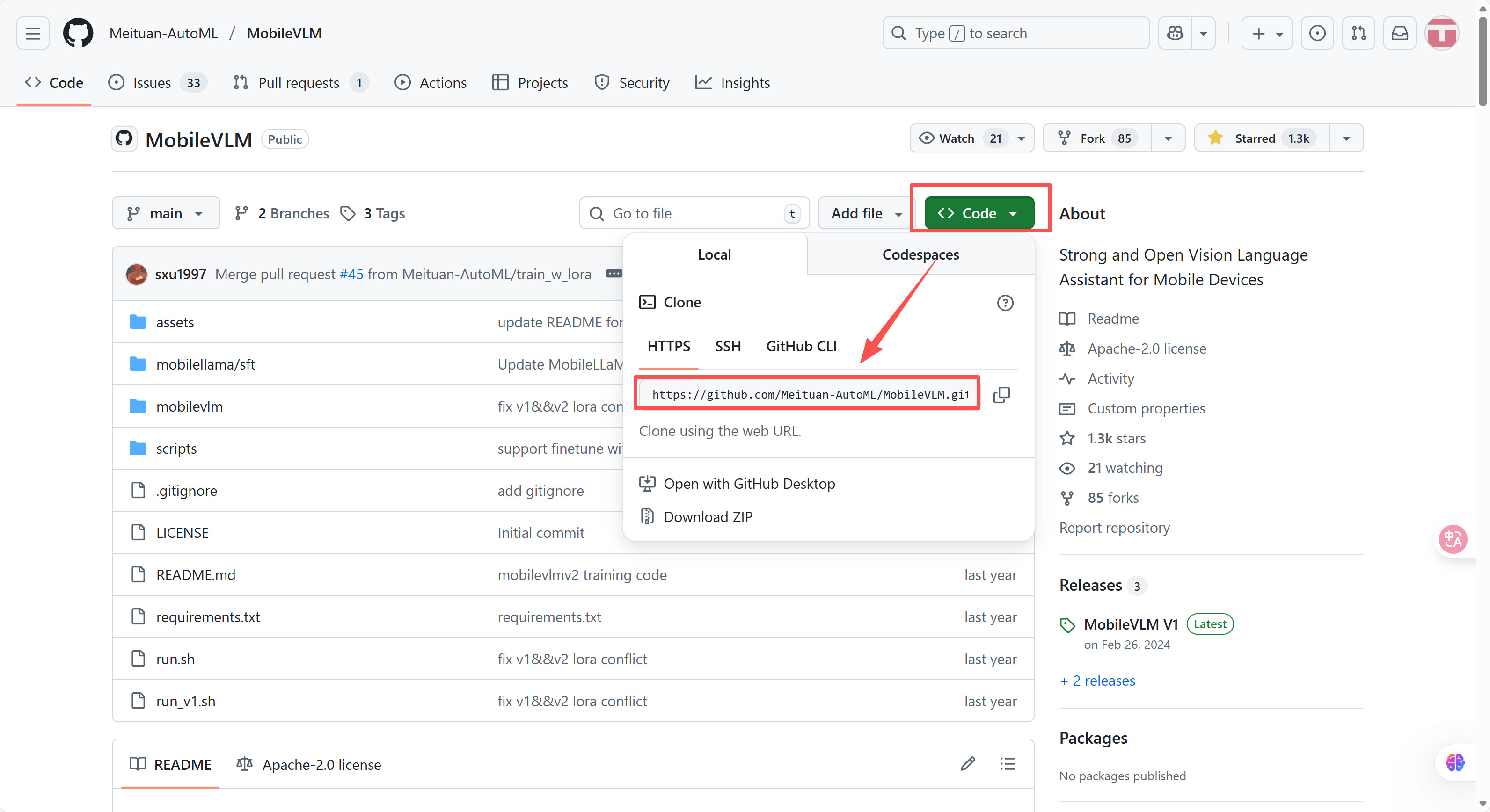Expand the commit message ellipsis
This screenshot has height=812, width=1490.
(614, 273)
